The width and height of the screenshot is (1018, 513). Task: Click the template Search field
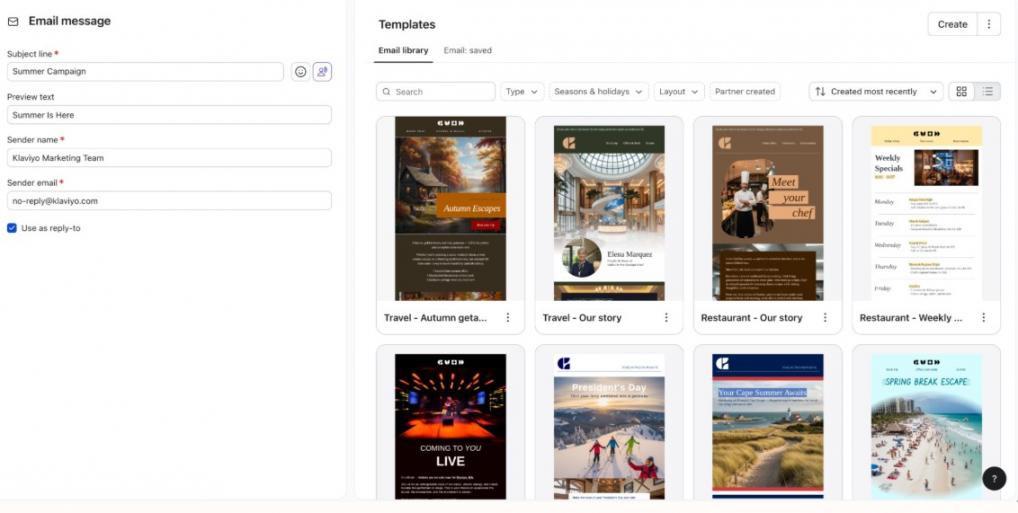[x=436, y=92]
